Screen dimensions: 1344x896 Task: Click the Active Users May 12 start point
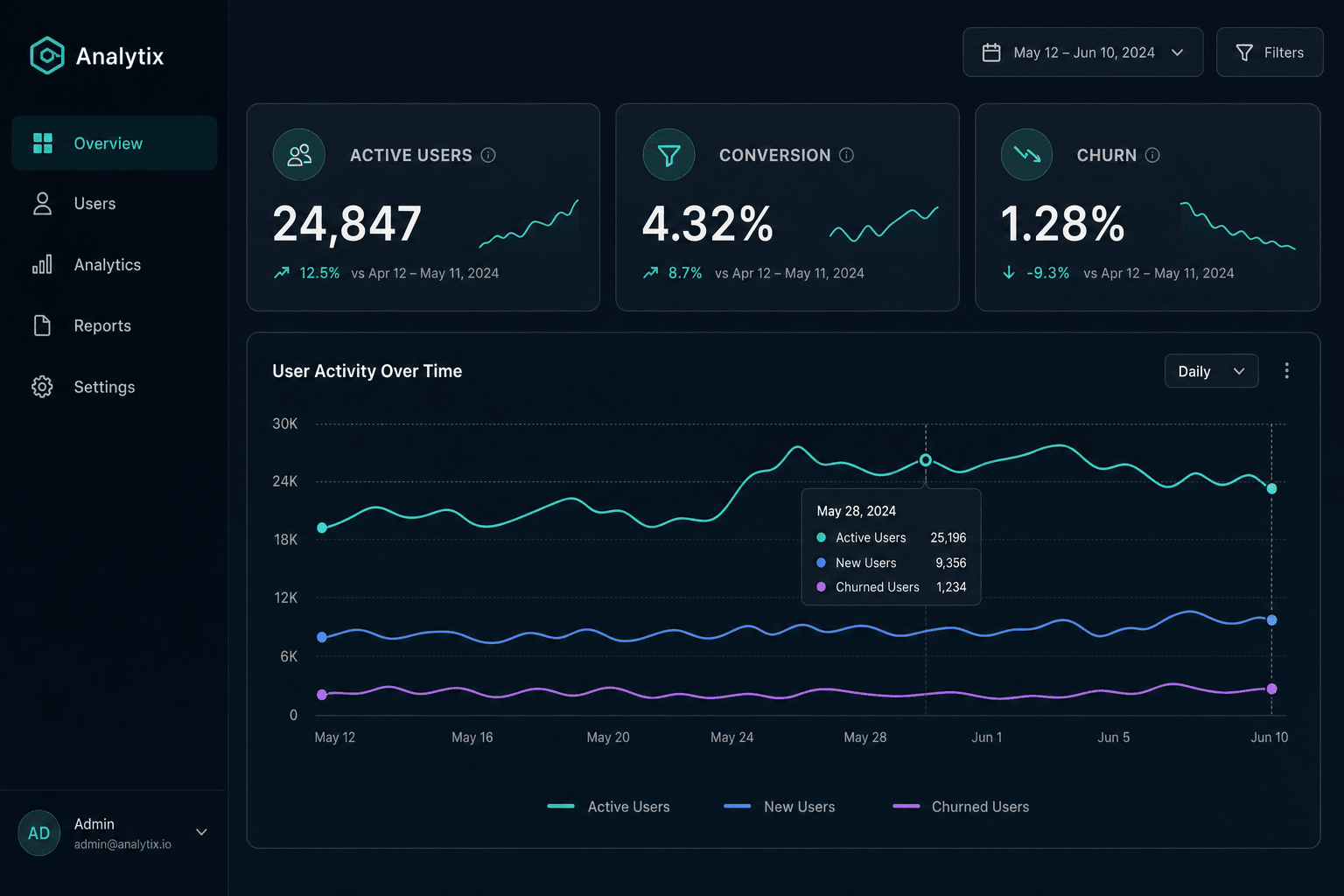(x=322, y=528)
